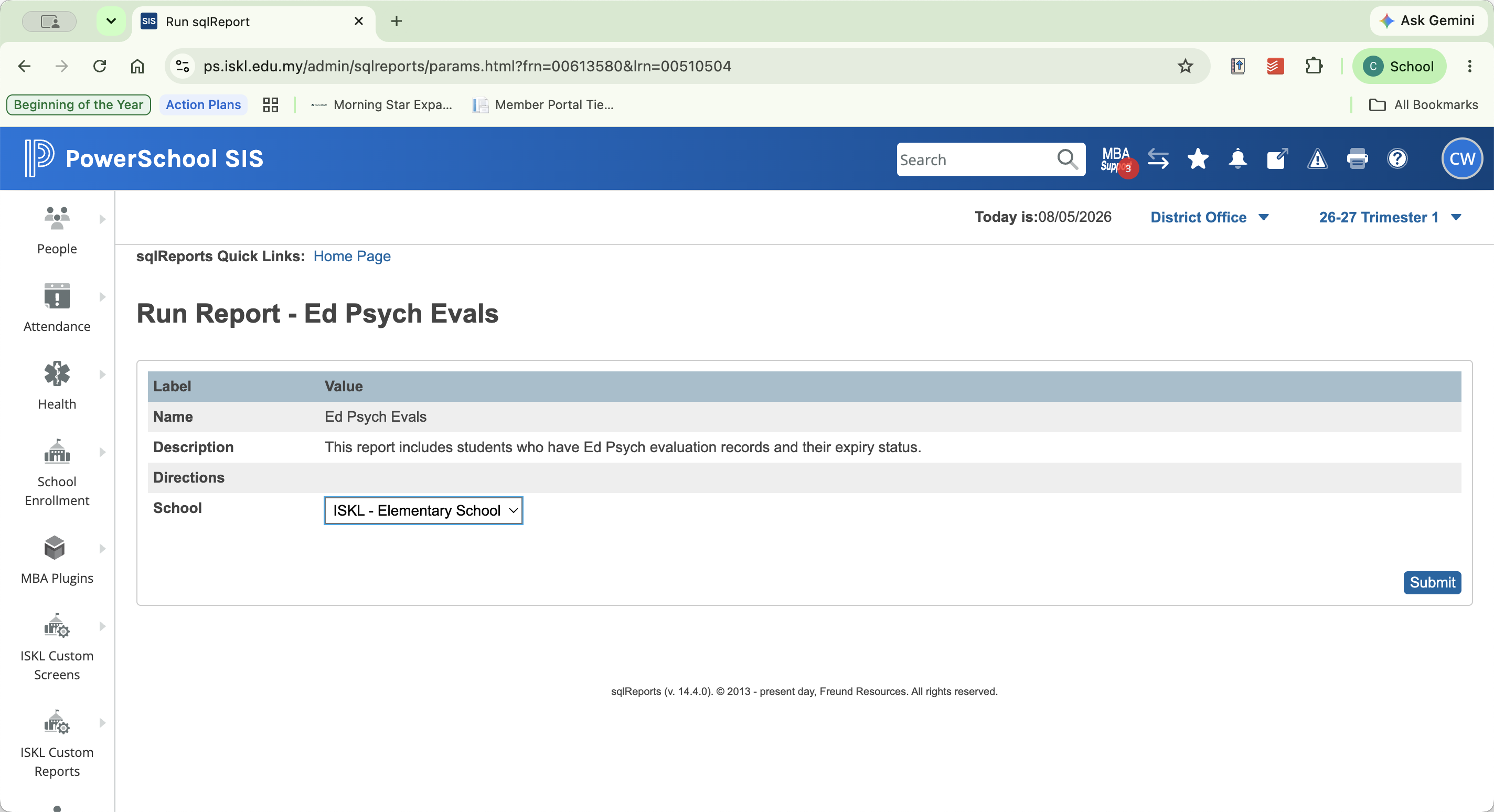Screen dimensions: 1494x812
Task: Open MBA Plugins in the sidebar
Action: pos(57,560)
